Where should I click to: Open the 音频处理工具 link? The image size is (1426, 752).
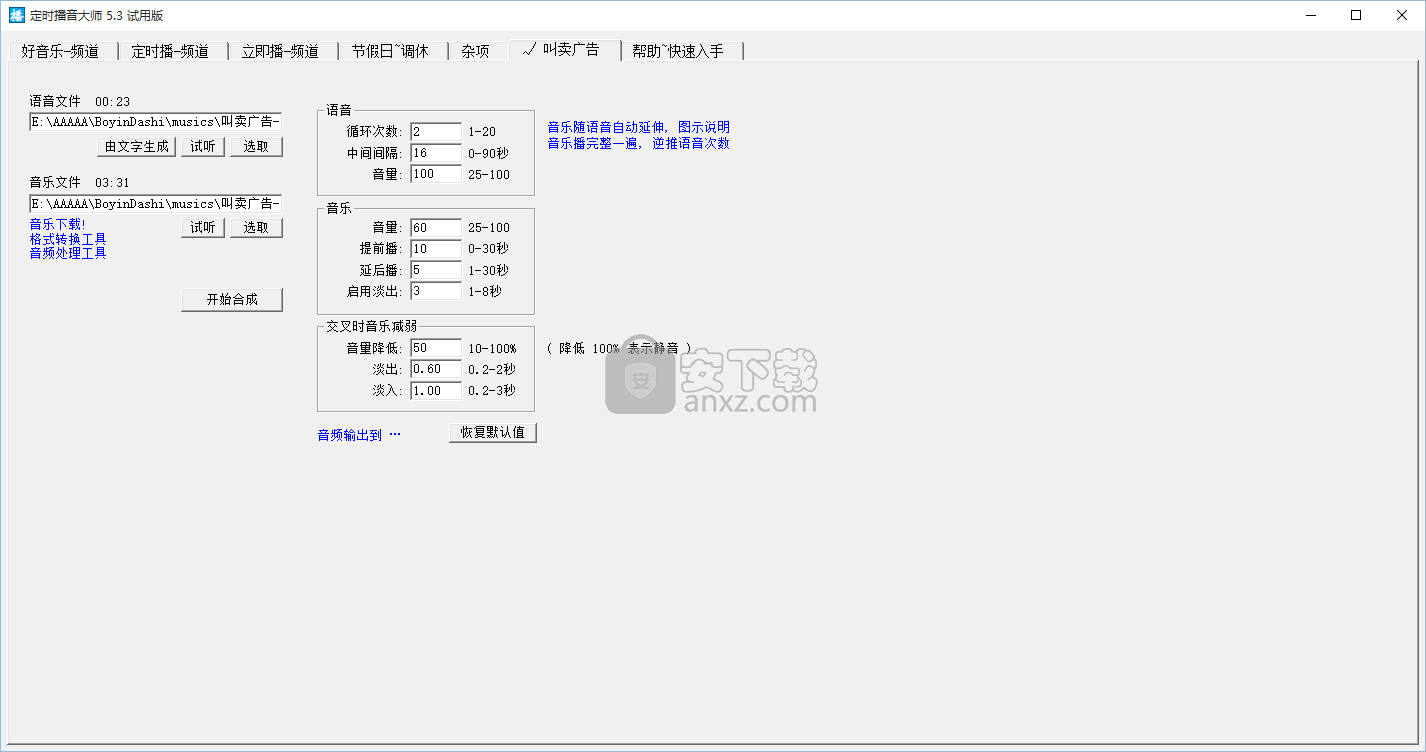click(x=68, y=253)
